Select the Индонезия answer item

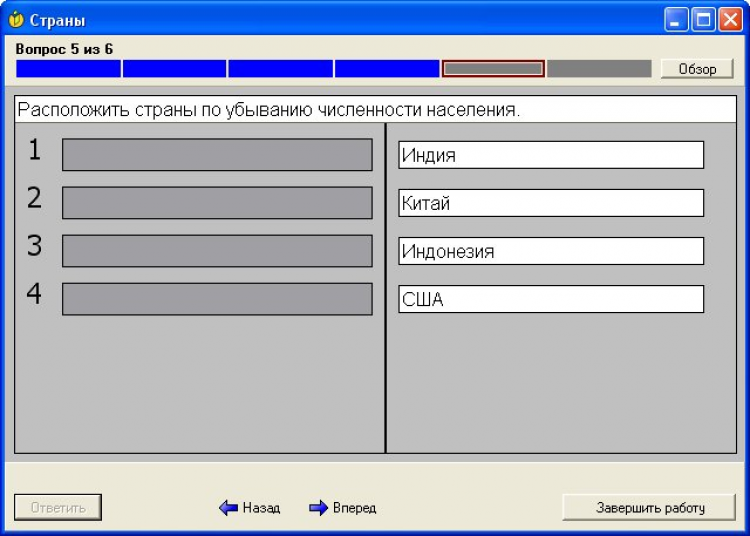[x=551, y=251]
